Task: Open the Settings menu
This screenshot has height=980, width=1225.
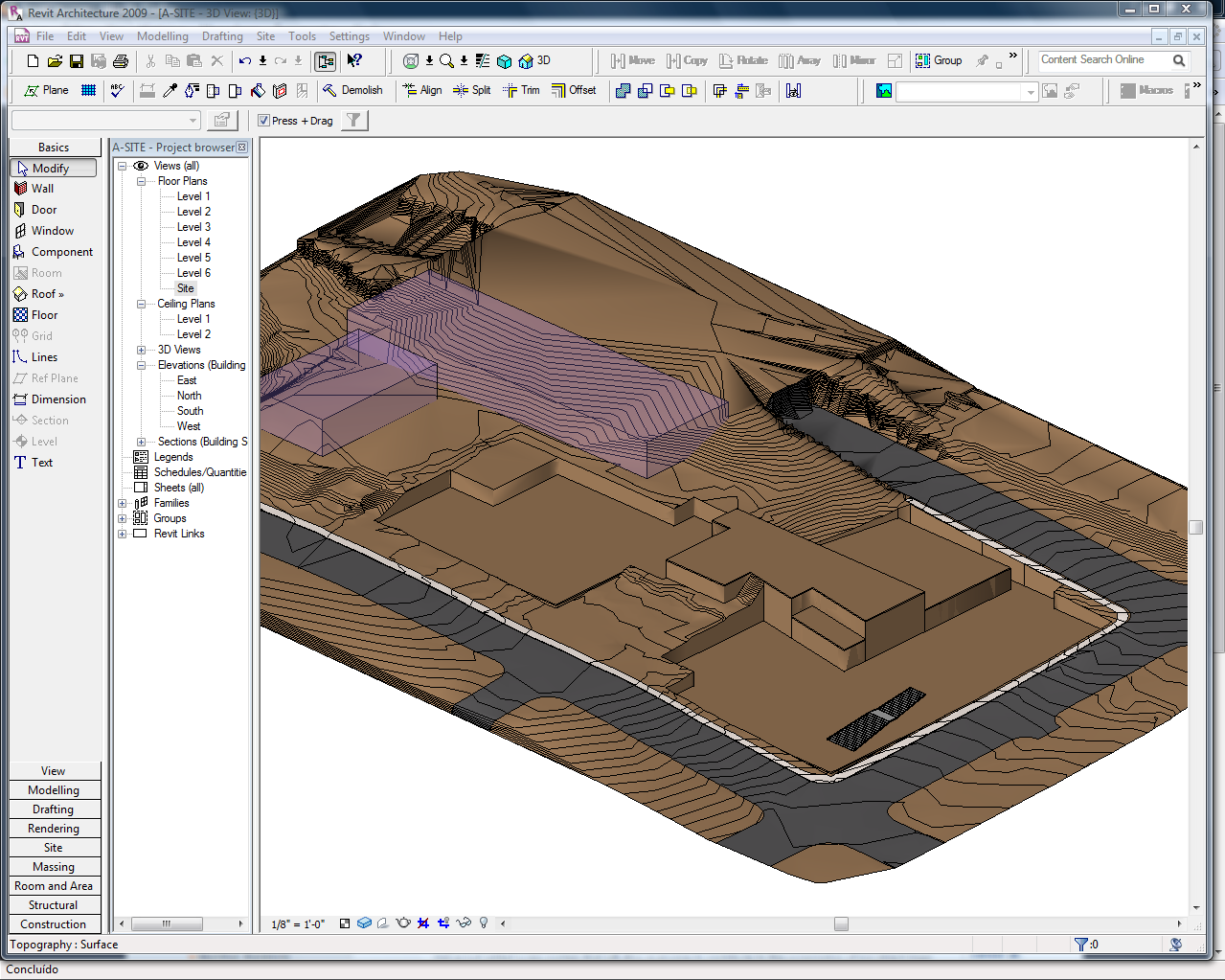Action: (x=350, y=35)
